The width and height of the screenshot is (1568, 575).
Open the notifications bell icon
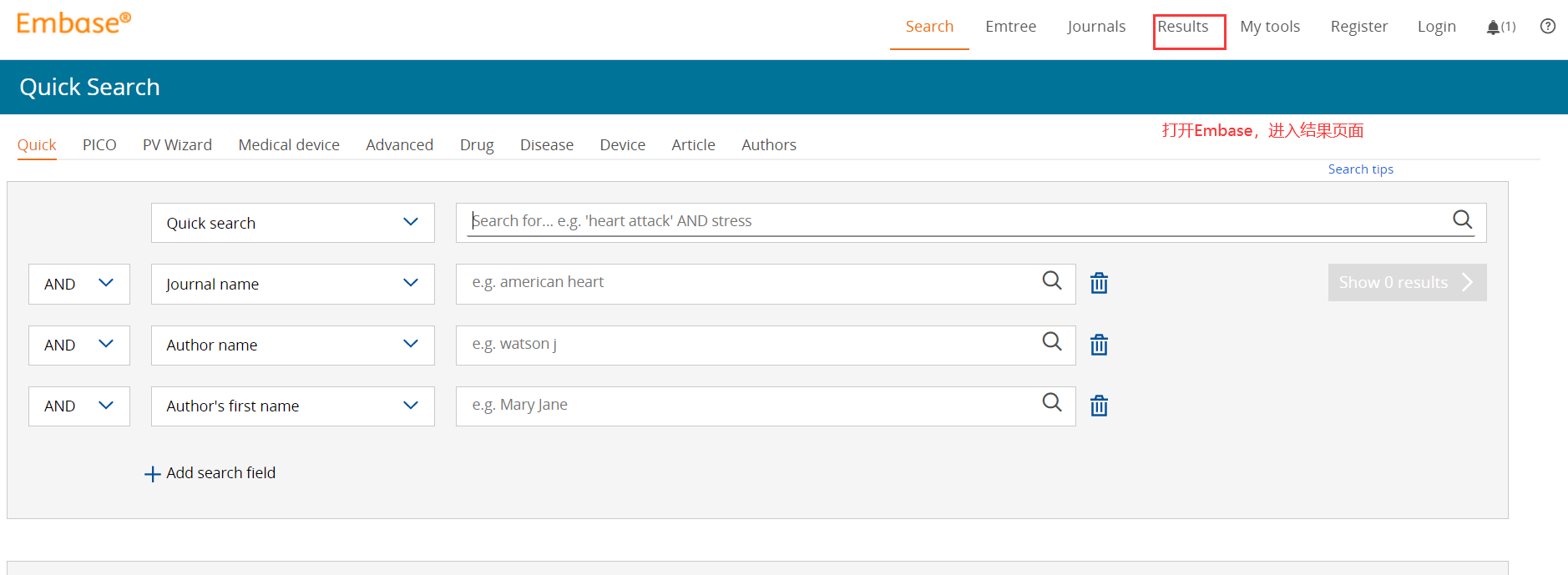coord(1493,28)
